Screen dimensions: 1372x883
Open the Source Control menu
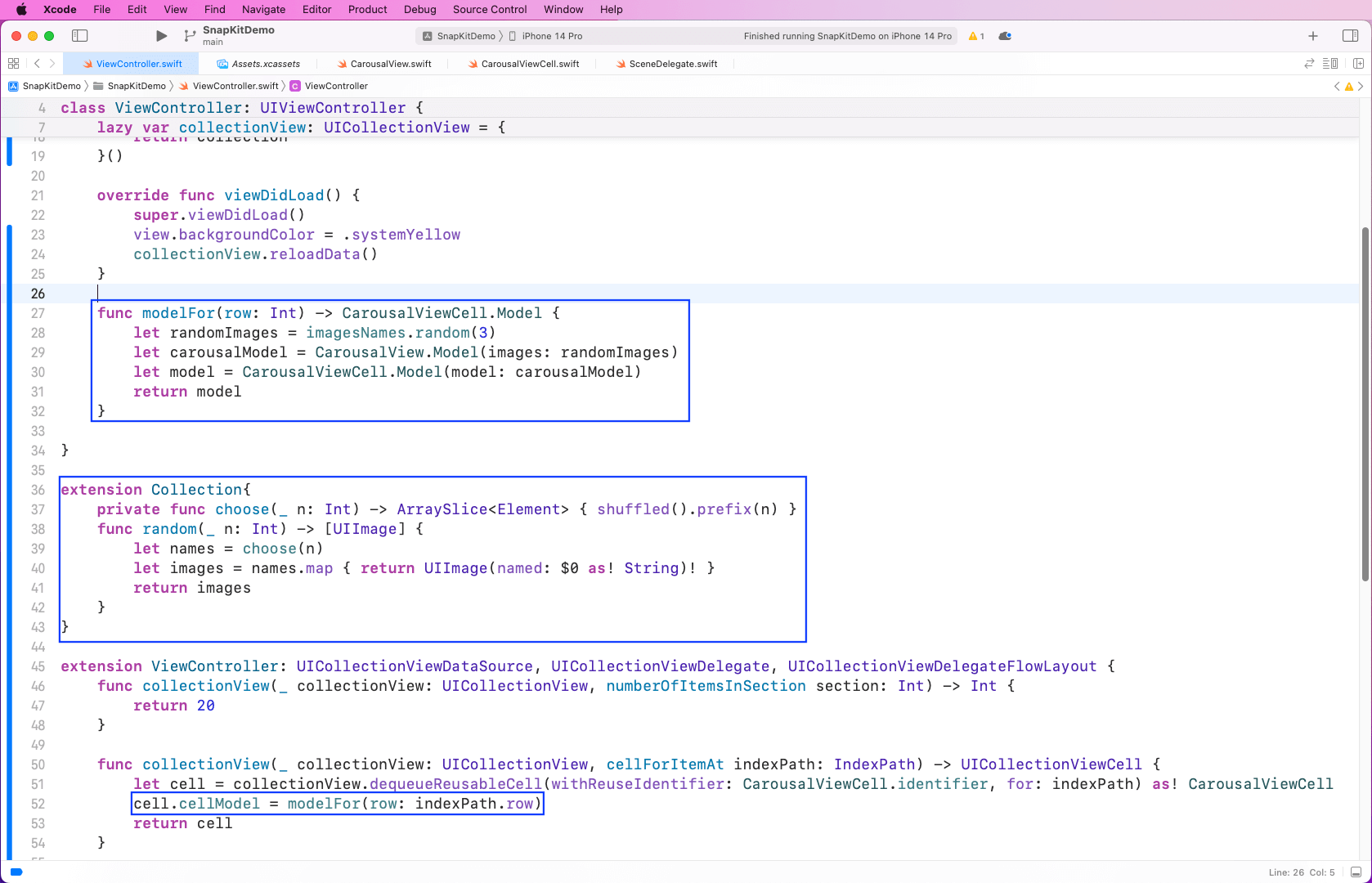[489, 10]
